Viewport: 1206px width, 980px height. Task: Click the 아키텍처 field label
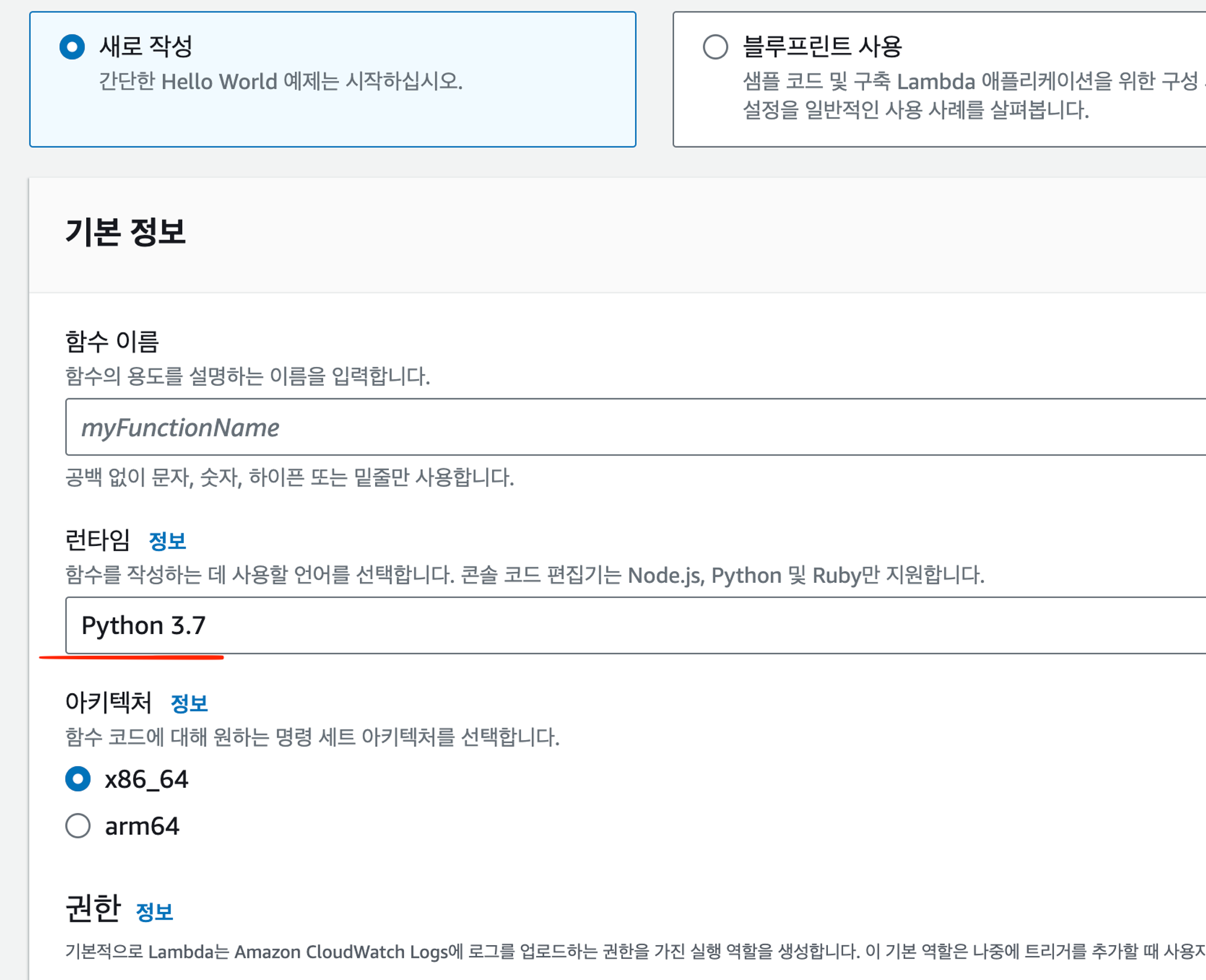coord(109,703)
